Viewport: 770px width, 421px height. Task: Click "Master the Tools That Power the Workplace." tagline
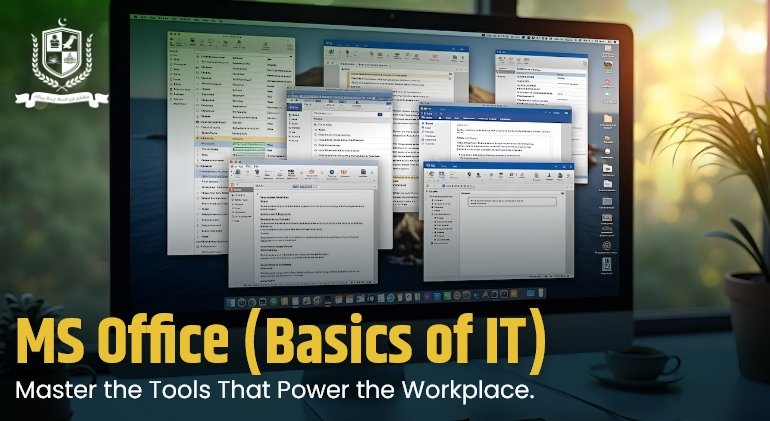click(x=275, y=390)
